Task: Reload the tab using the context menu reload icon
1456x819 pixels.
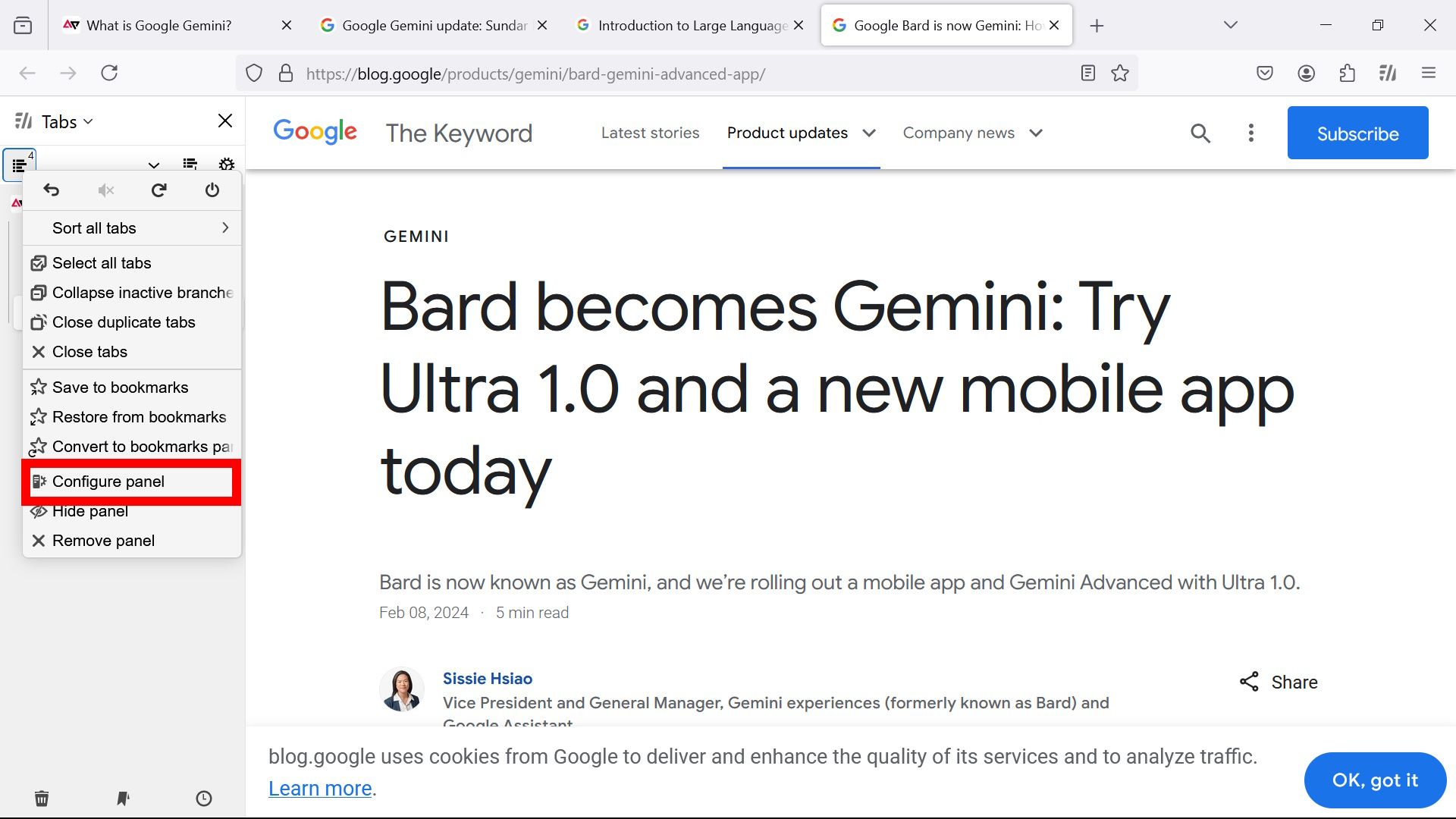Action: (x=158, y=190)
